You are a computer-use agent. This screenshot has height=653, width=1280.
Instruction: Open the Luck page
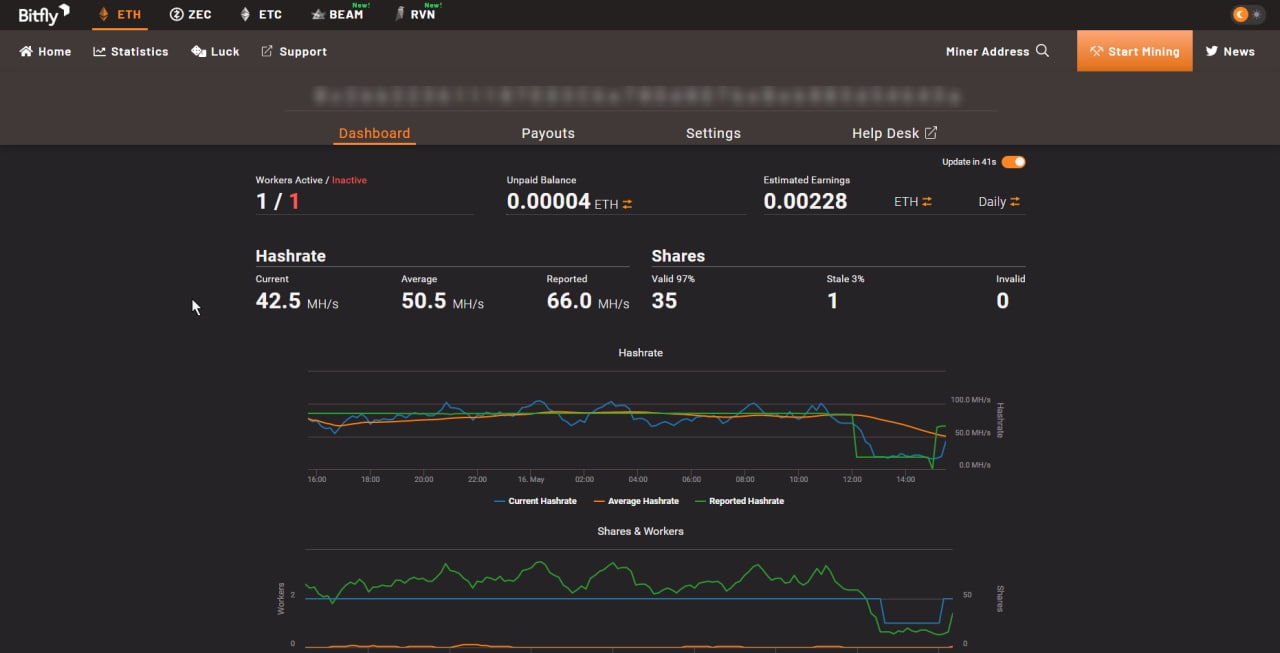[215, 51]
